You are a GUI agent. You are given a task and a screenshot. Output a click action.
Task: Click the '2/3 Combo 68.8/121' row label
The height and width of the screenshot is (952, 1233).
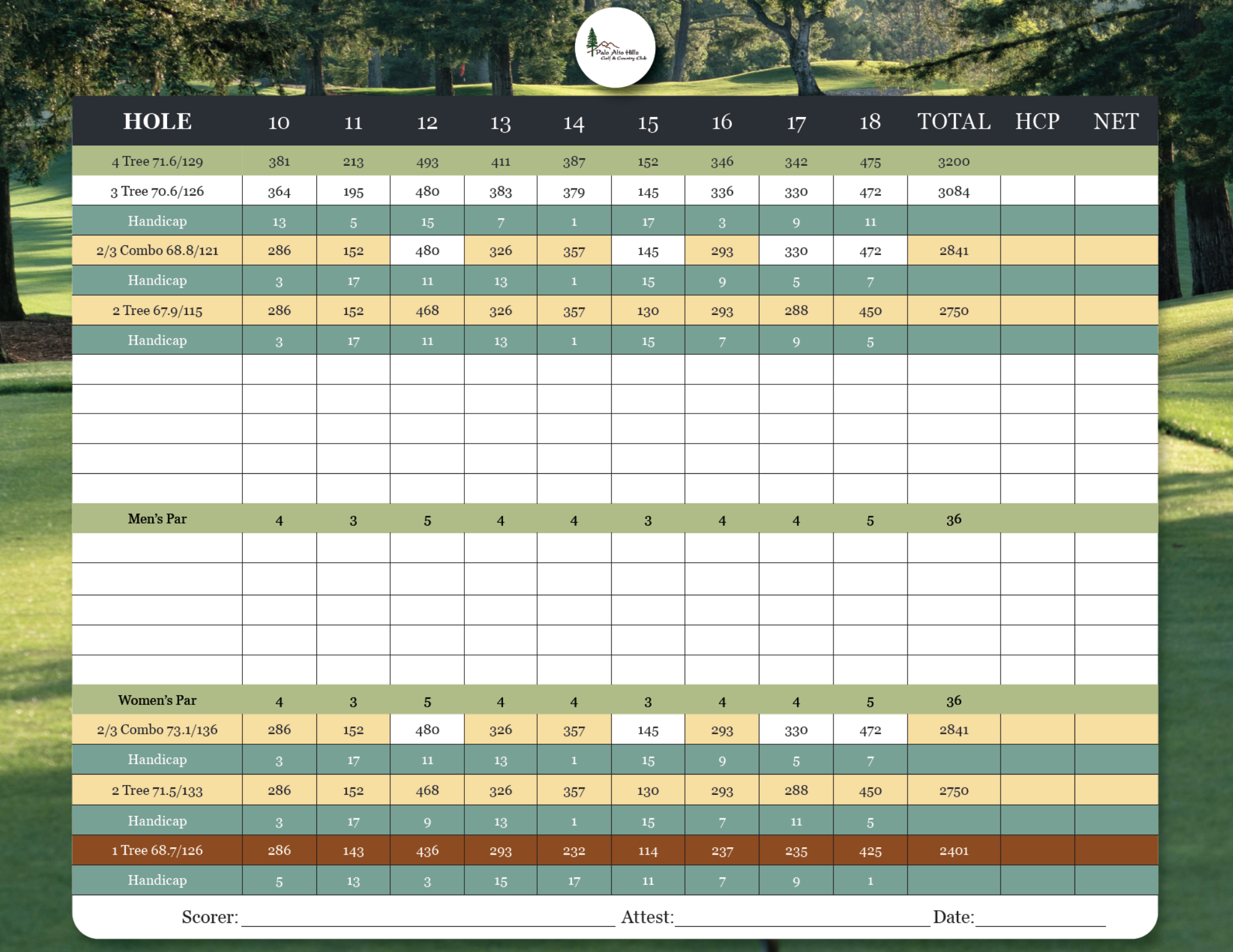[x=157, y=250]
